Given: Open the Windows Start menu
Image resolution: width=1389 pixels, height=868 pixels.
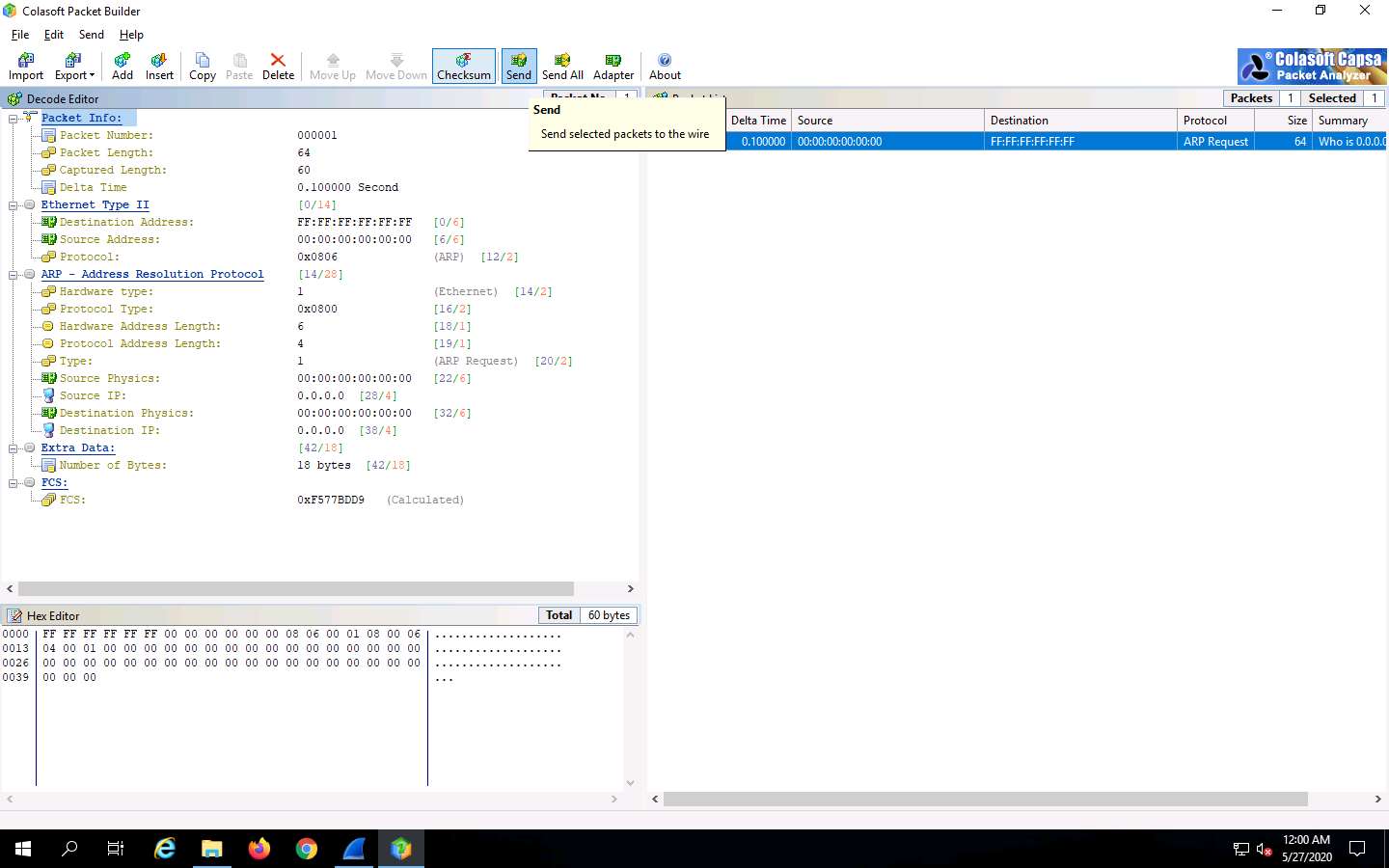Looking at the screenshot, I should click(23, 849).
